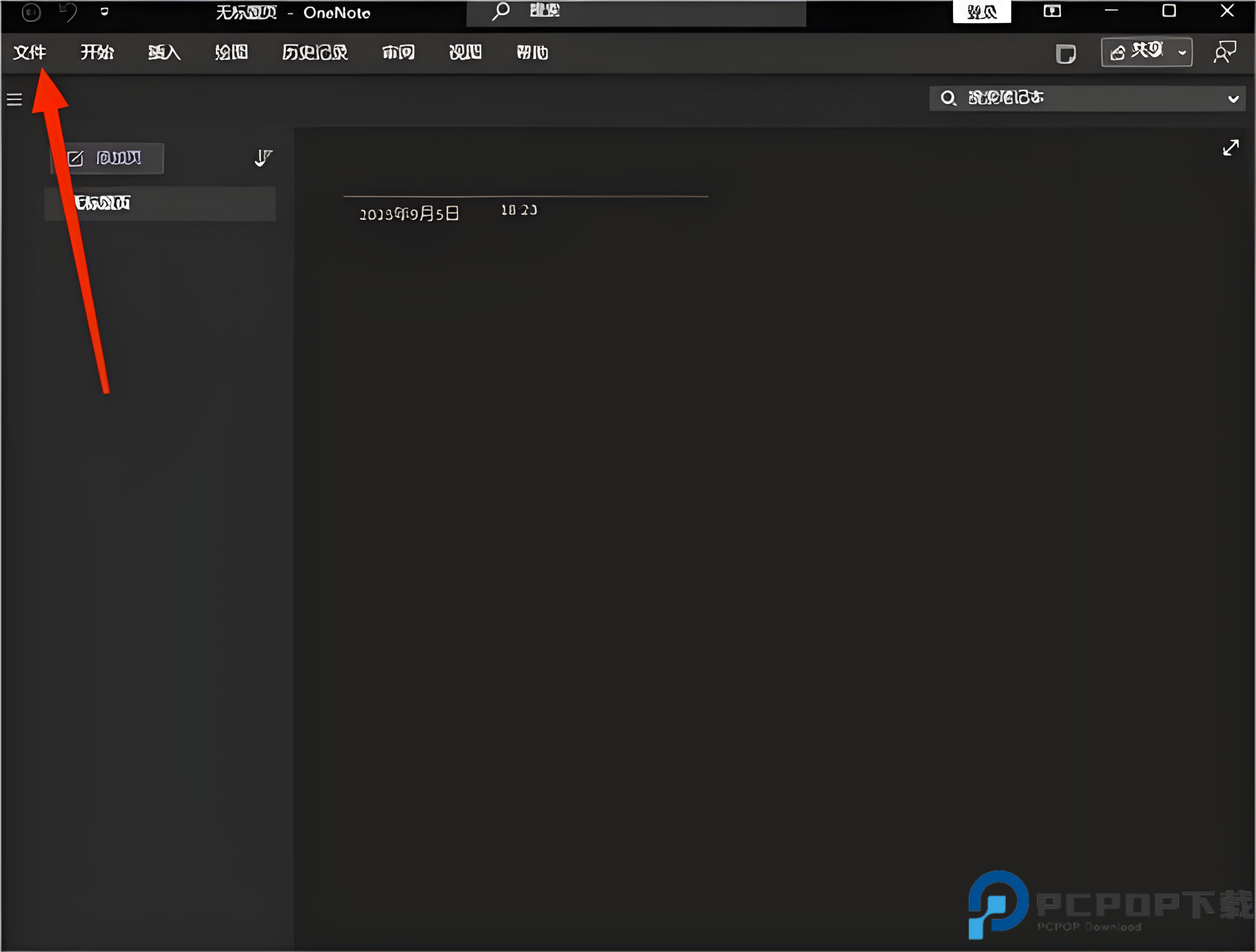The image size is (1256, 952).
Task: Open the 帮助 (Help) tab
Action: click(x=532, y=53)
